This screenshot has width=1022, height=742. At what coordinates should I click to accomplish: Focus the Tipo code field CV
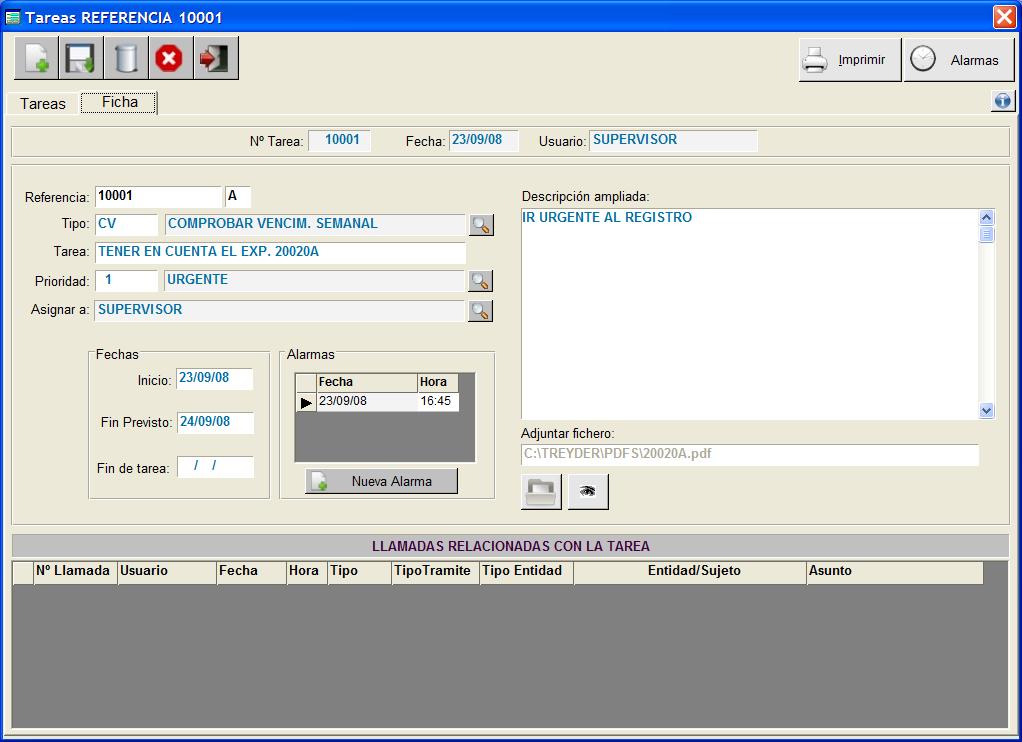tap(126, 224)
